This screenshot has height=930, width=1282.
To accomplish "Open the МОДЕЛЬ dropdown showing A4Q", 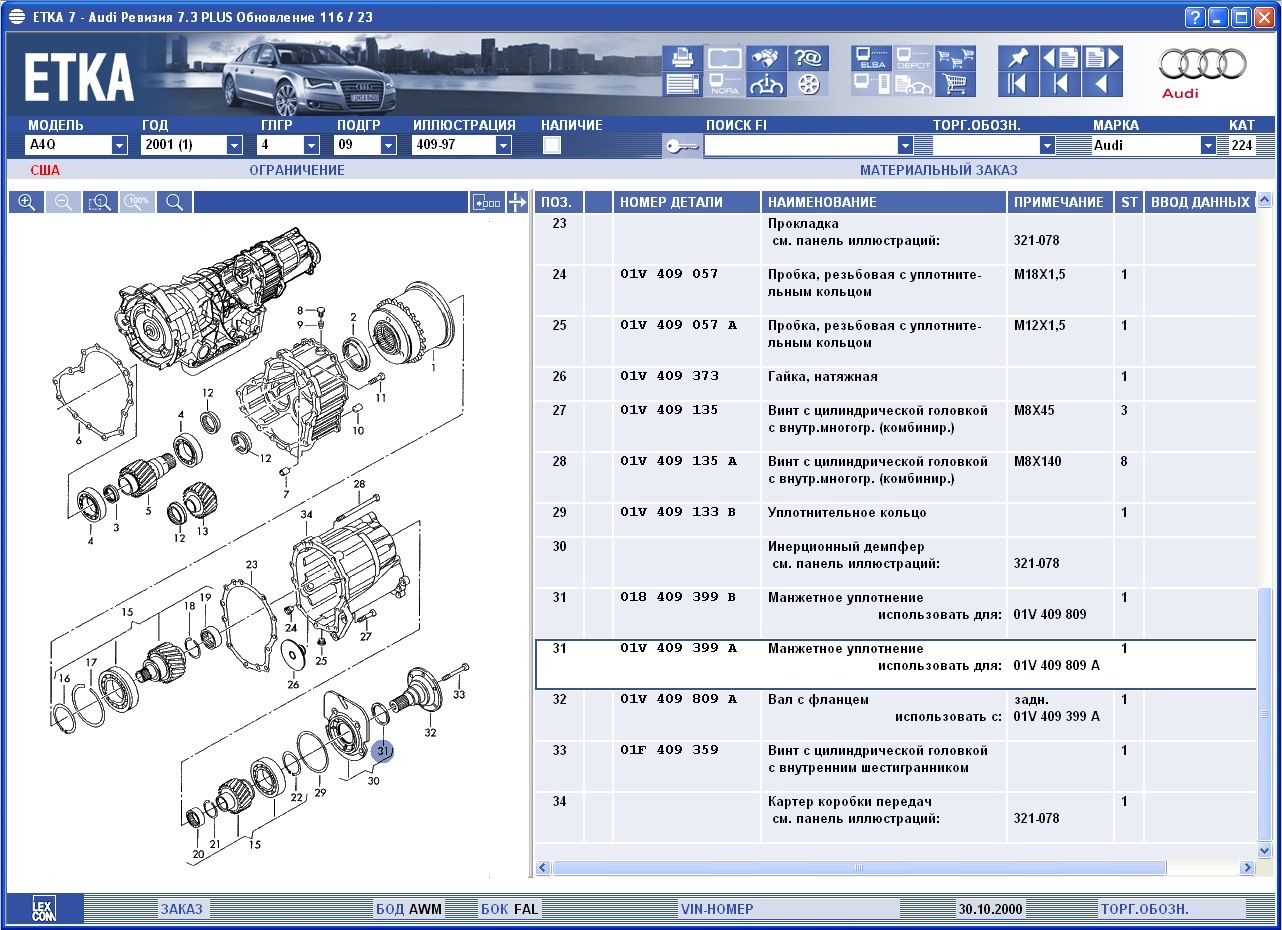I will coord(119,145).
